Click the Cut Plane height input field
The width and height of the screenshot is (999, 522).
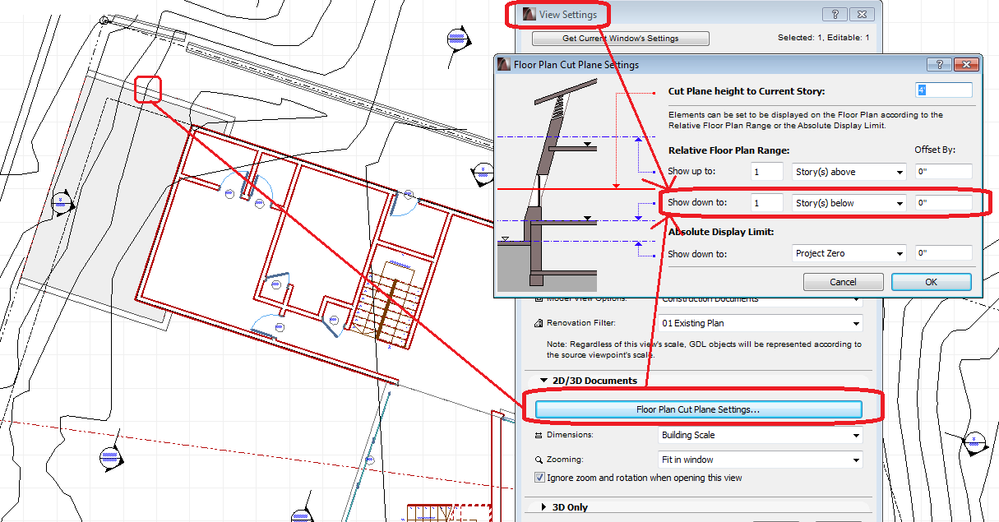[x=943, y=91]
